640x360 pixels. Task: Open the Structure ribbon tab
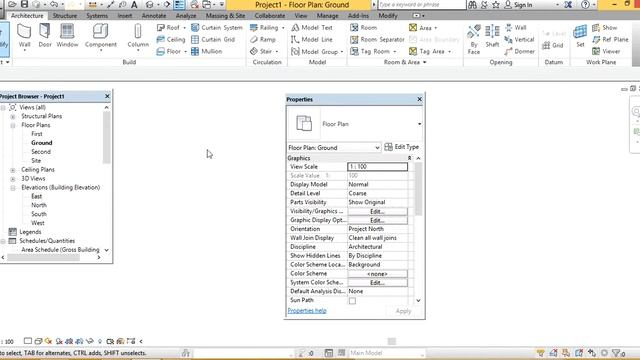(64, 16)
